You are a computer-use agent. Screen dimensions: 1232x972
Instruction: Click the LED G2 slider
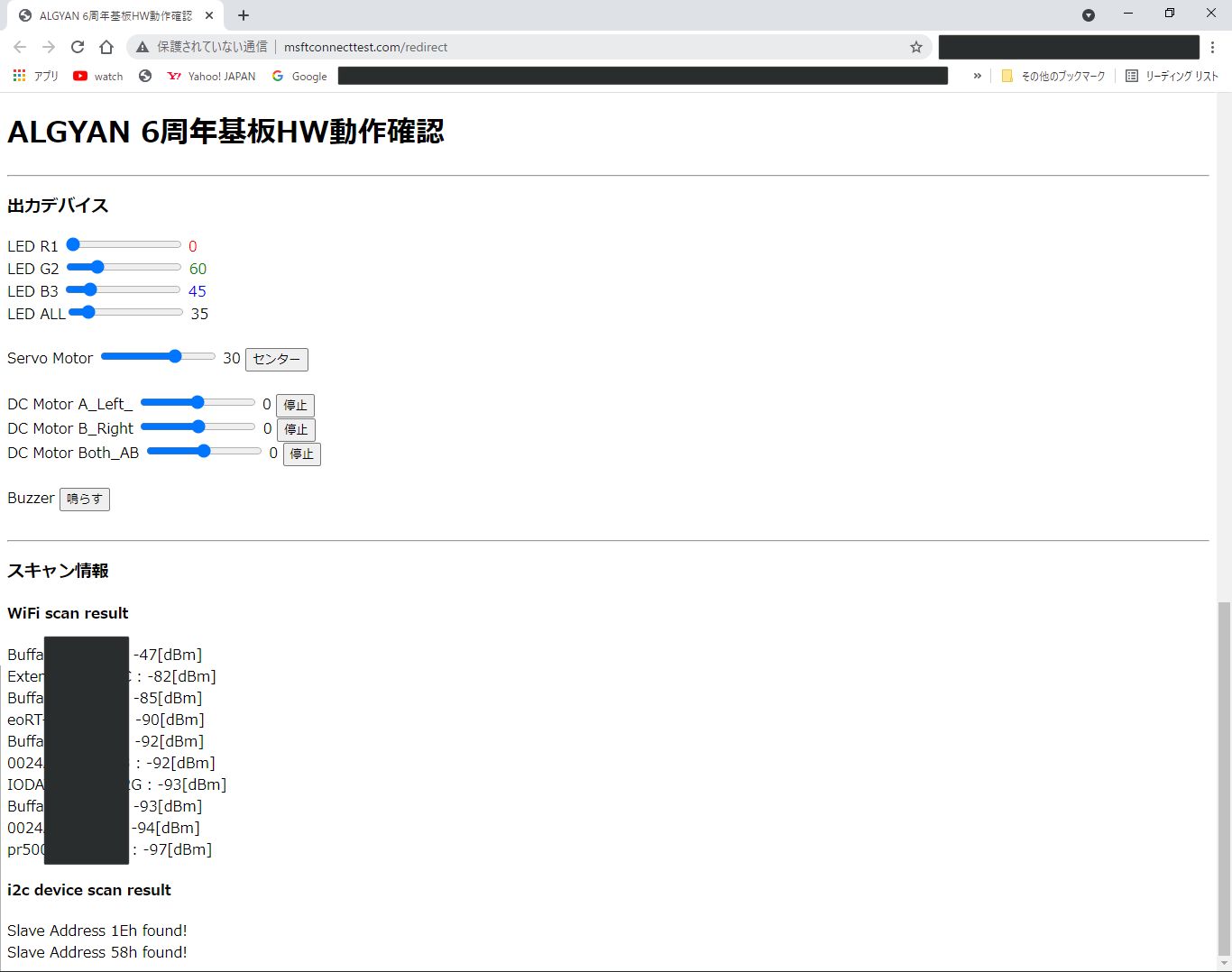click(124, 267)
